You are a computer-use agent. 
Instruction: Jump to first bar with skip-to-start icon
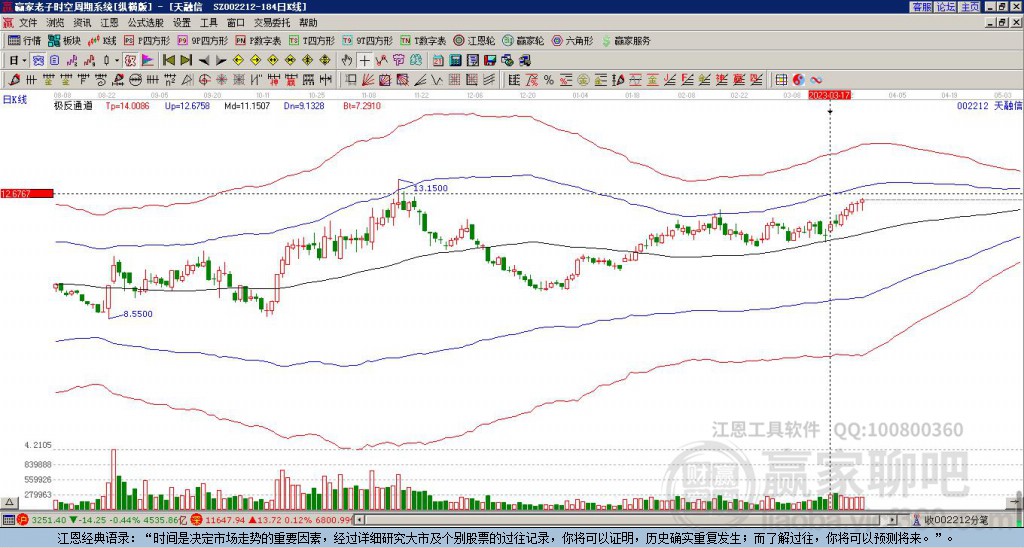tap(169, 61)
